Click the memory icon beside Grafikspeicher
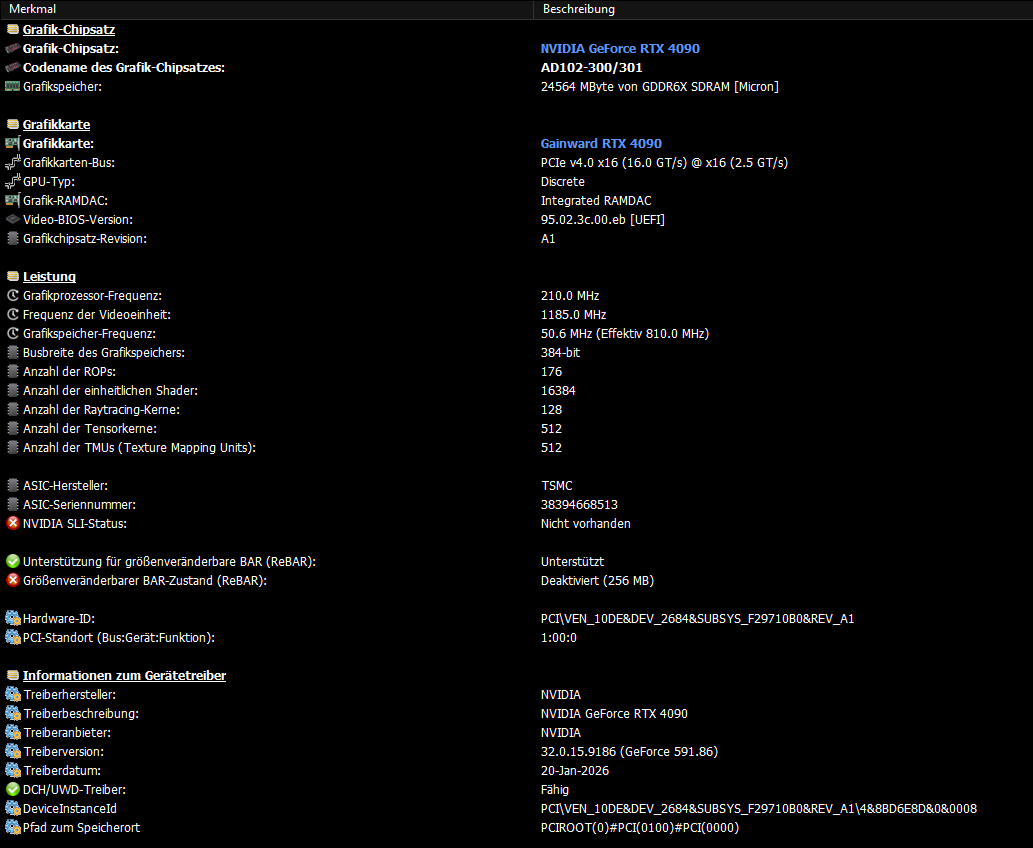The height and width of the screenshot is (848, 1033). (x=12, y=86)
